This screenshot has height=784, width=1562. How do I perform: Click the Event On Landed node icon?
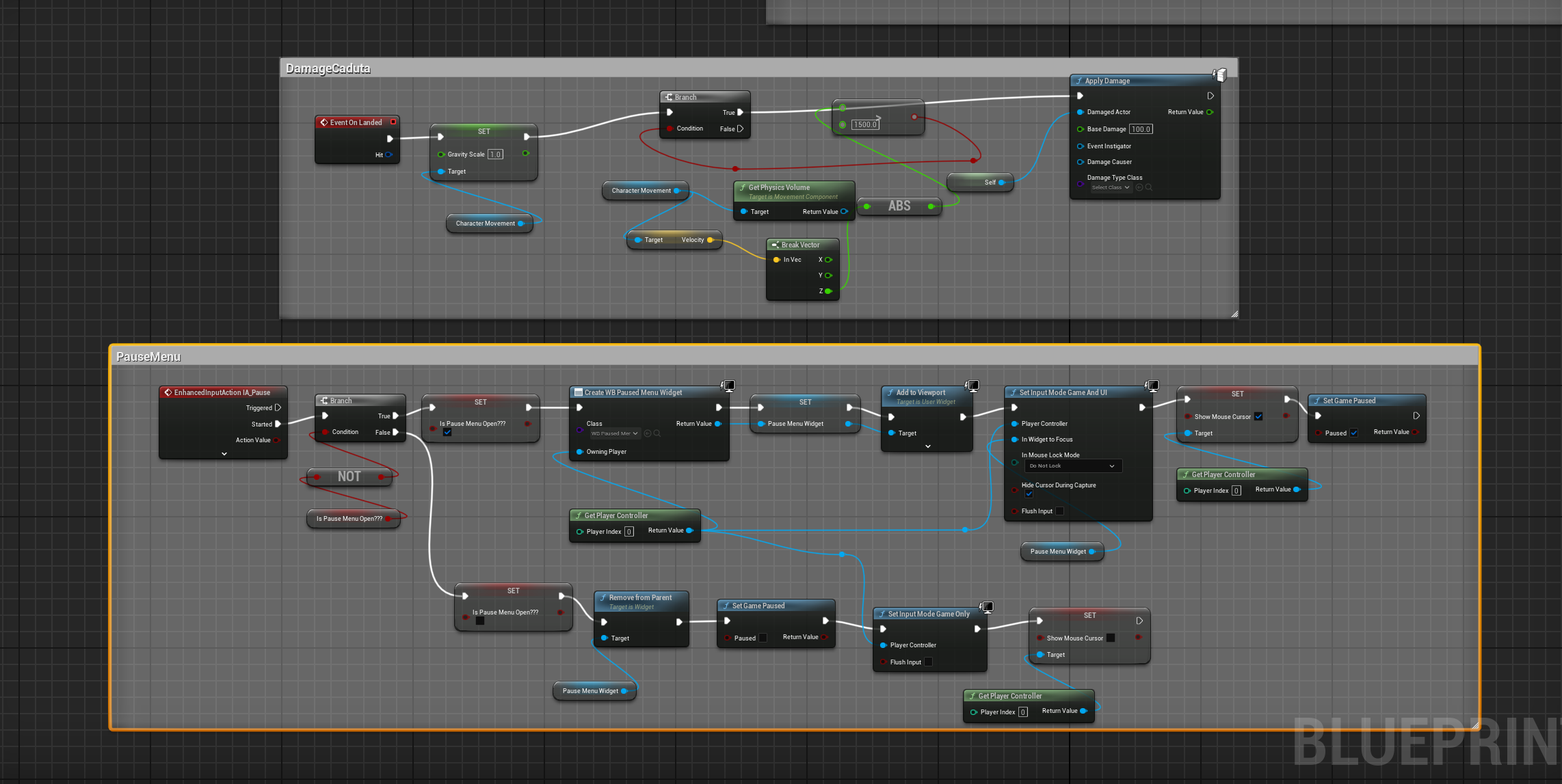(x=324, y=122)
